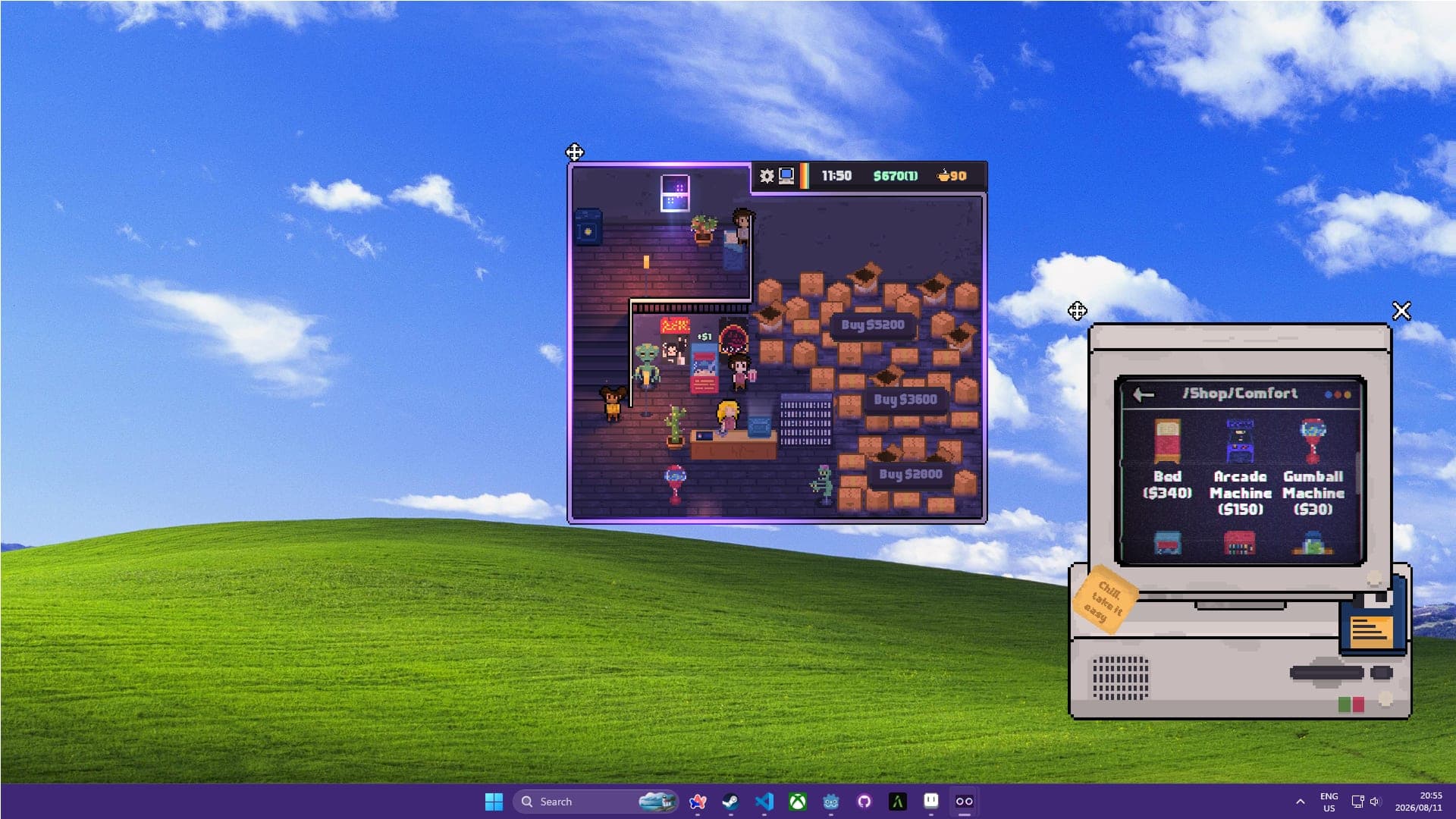Open the clock showing 20:55
This screenshot has height=819, width=1456.
(1418, 802)
